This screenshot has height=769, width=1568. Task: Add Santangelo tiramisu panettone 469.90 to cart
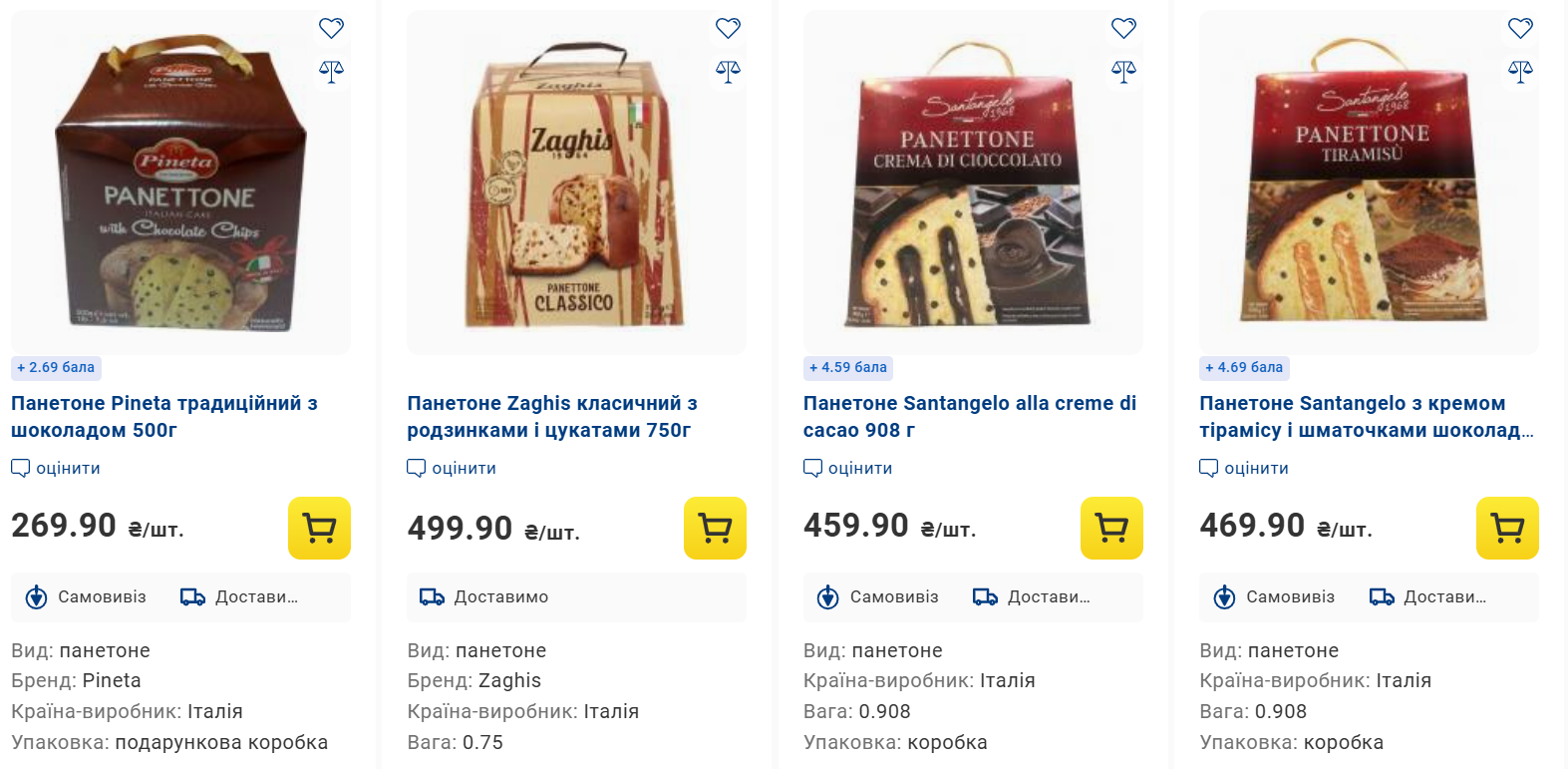(1507, 528)
